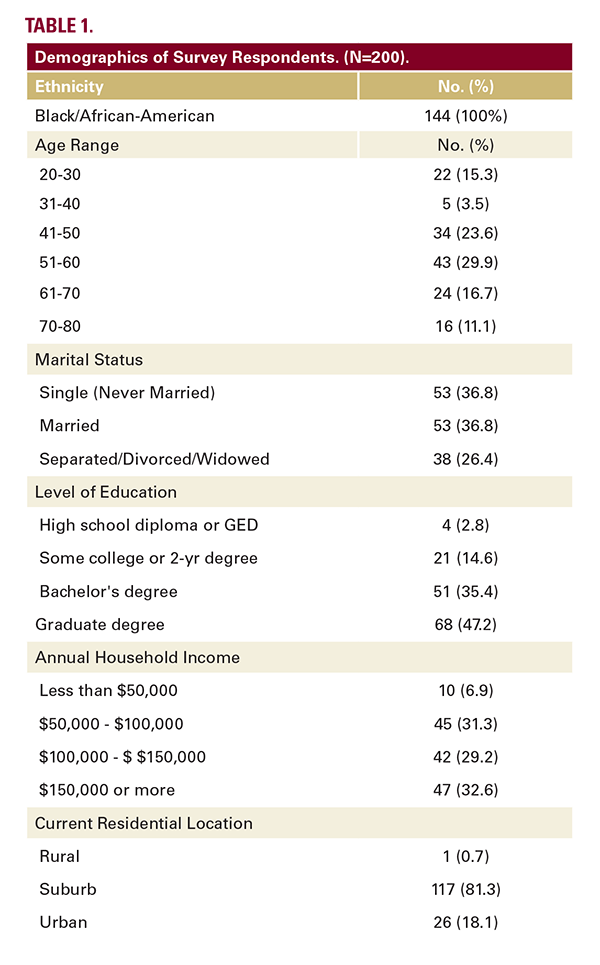Select the 43 (29.9) value
This screenshot has height=965, width=600.
(x=465, y=262)
